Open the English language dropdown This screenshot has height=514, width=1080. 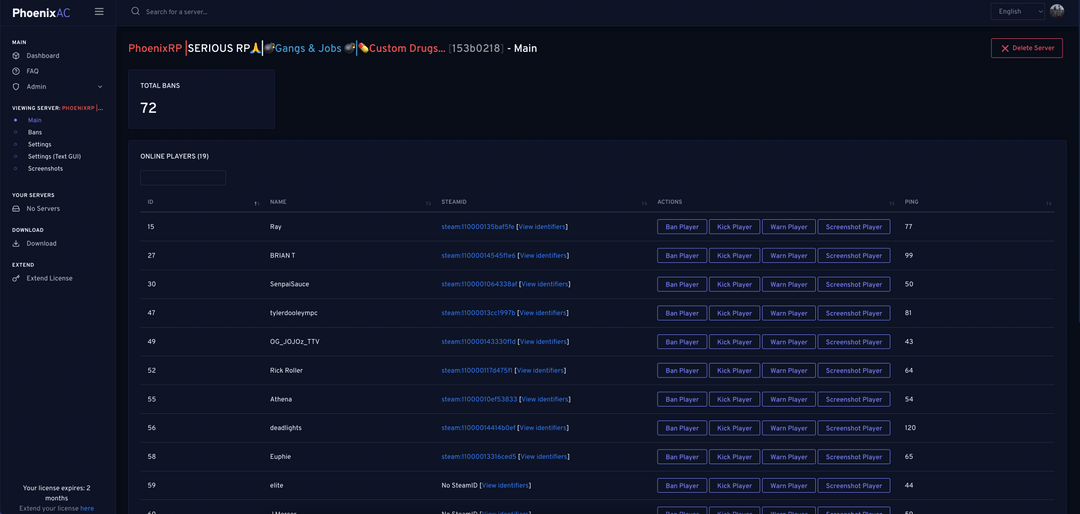(x=1017, y=11)
